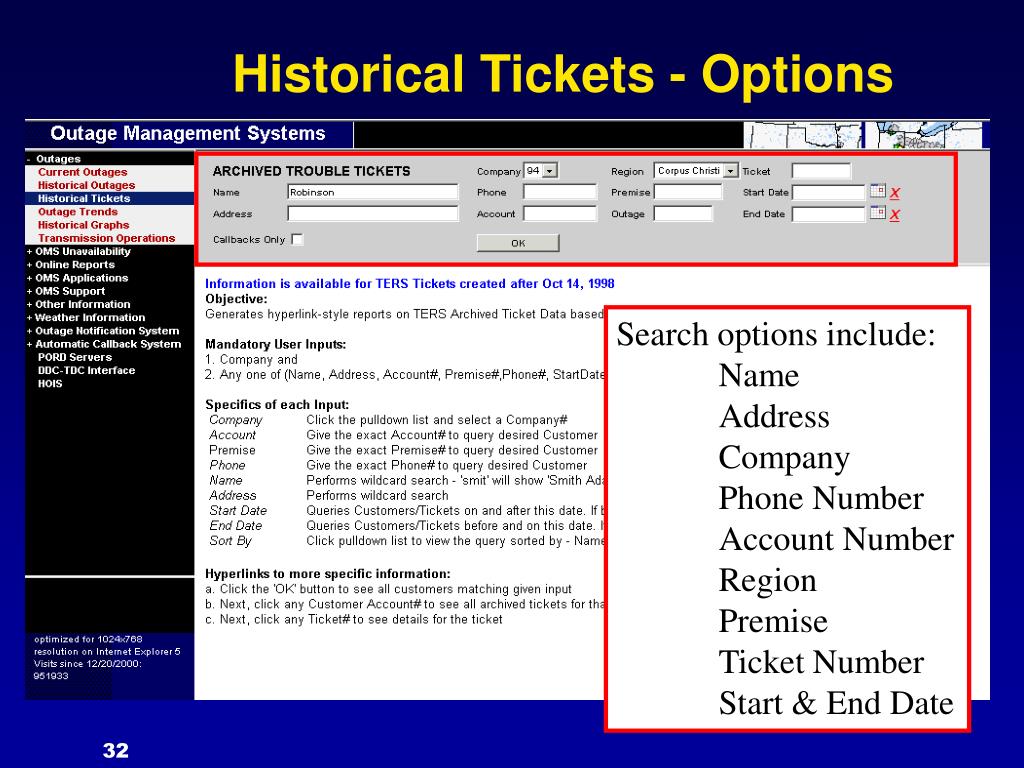Open the End Date calendar picker icon
The width and height of the screenshot is (1024, 768).
(878, 213)
